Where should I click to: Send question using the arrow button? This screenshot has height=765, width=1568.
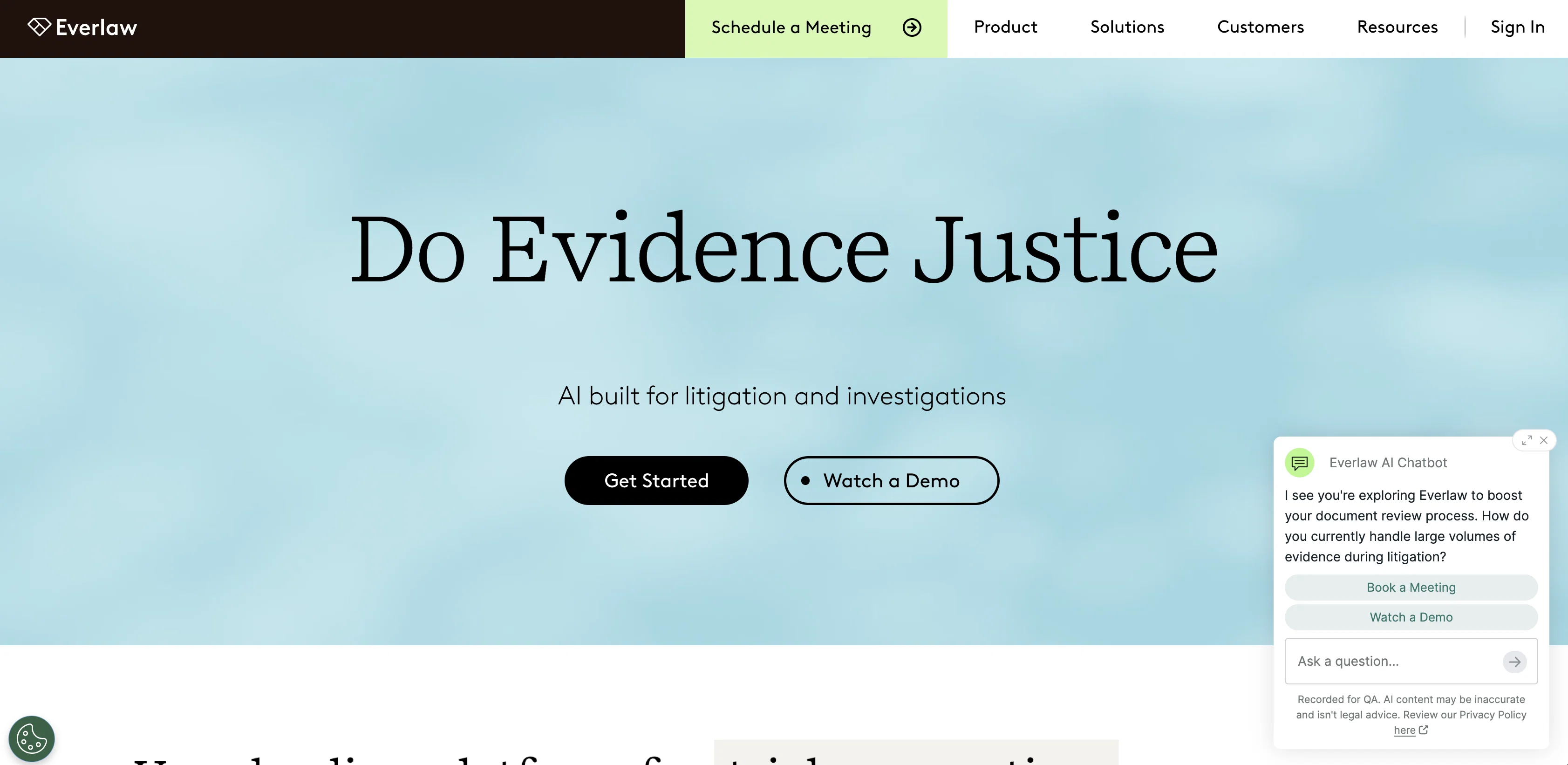click(x=1514, y=662)
